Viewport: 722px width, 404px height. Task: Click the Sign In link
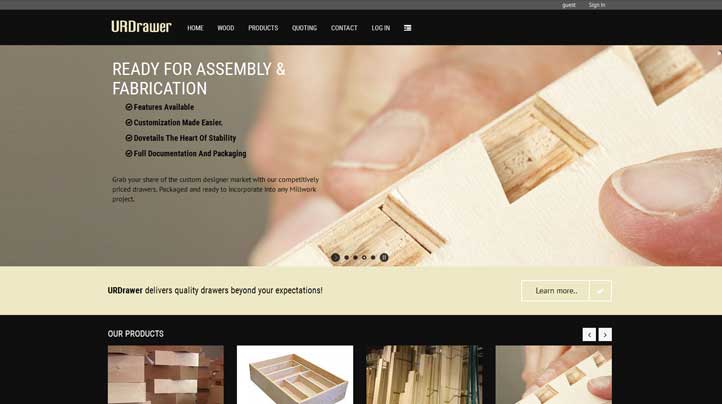click(597, 5)
